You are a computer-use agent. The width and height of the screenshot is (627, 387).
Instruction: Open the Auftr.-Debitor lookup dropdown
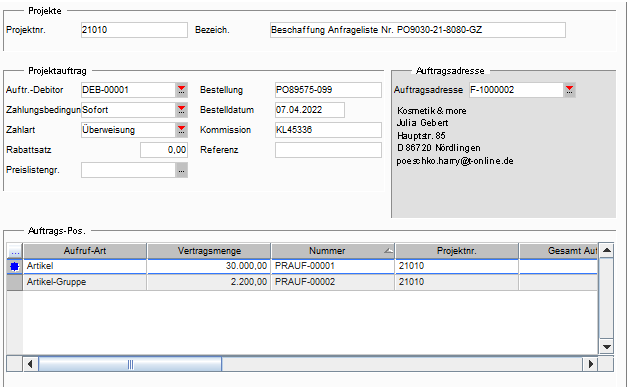pos(182,90)
